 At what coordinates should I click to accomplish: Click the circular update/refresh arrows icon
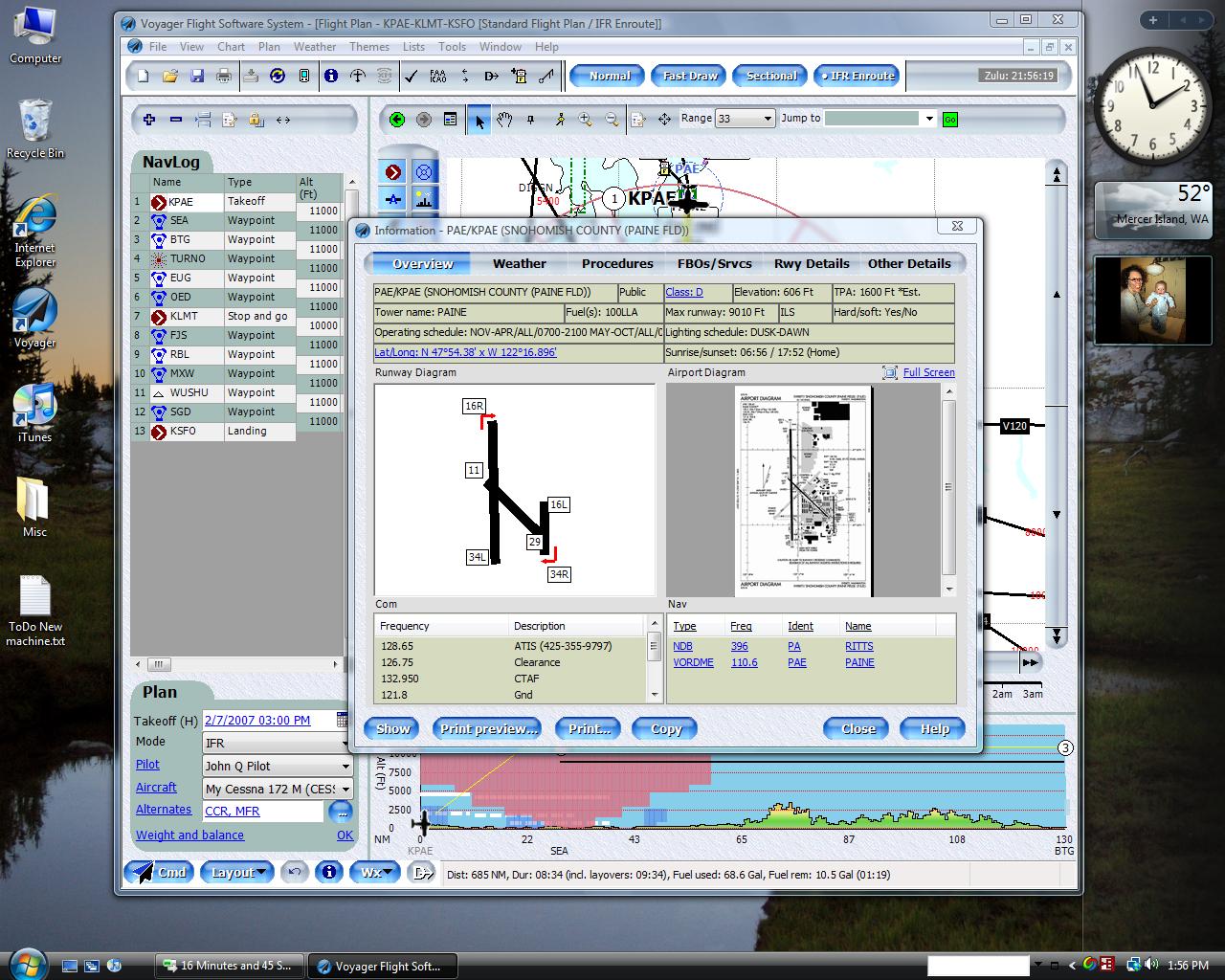pyautogui.click(x=278, y=76)
